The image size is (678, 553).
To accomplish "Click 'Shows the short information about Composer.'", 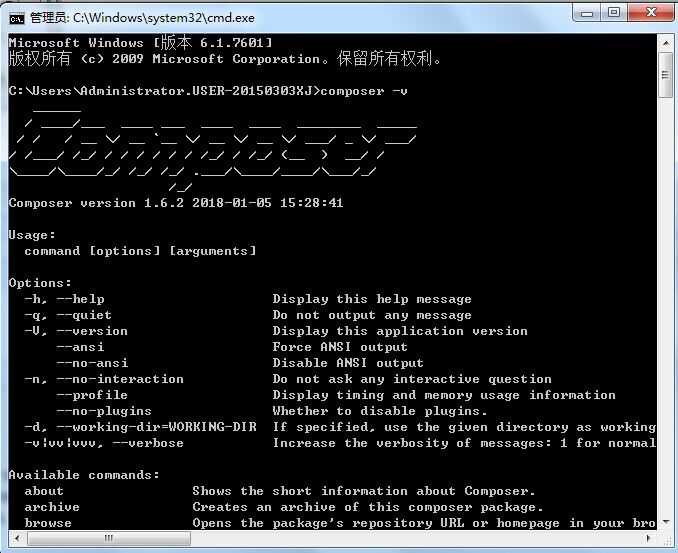I will [x=364, y=491].
